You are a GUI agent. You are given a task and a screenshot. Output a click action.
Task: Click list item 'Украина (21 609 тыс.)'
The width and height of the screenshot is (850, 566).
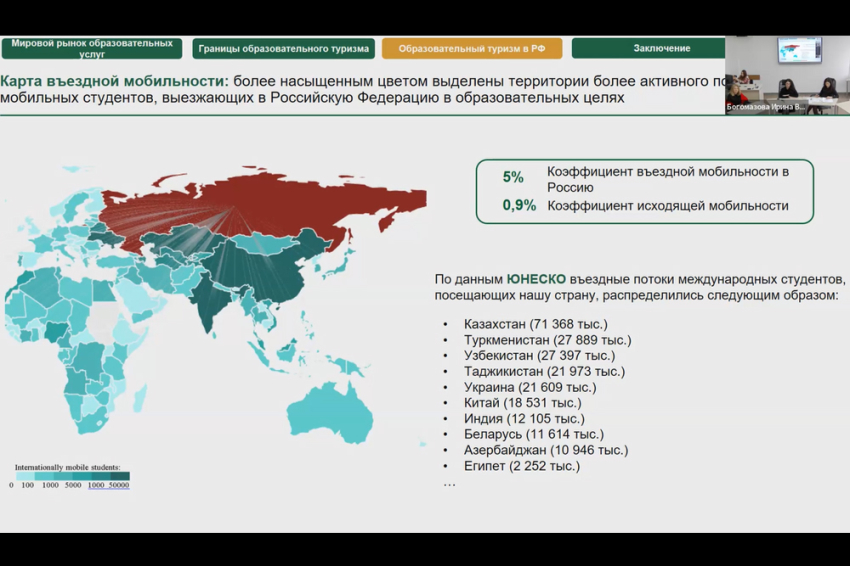[530, 387]
